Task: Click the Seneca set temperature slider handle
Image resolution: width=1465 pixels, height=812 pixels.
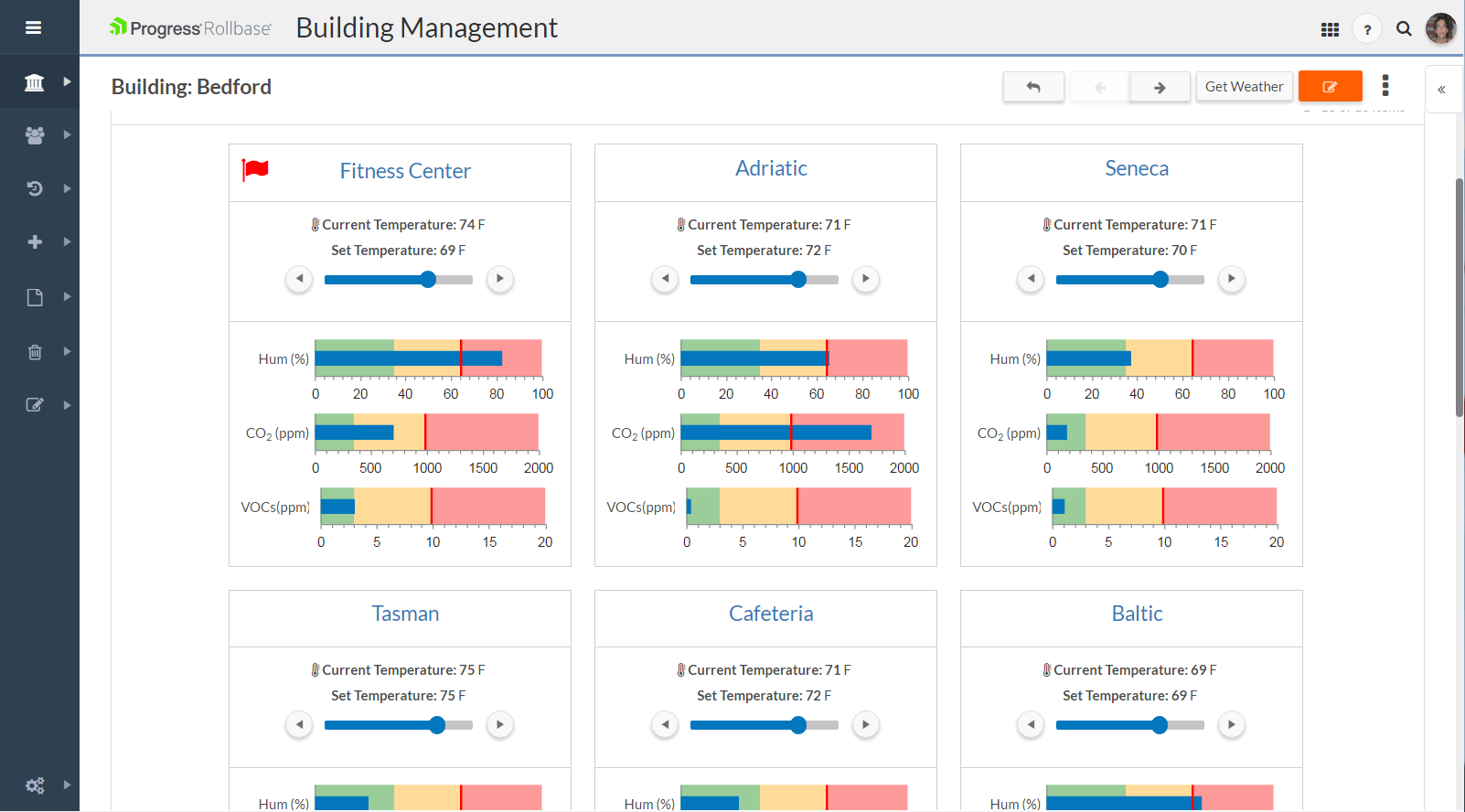Action: [1160, 280]
